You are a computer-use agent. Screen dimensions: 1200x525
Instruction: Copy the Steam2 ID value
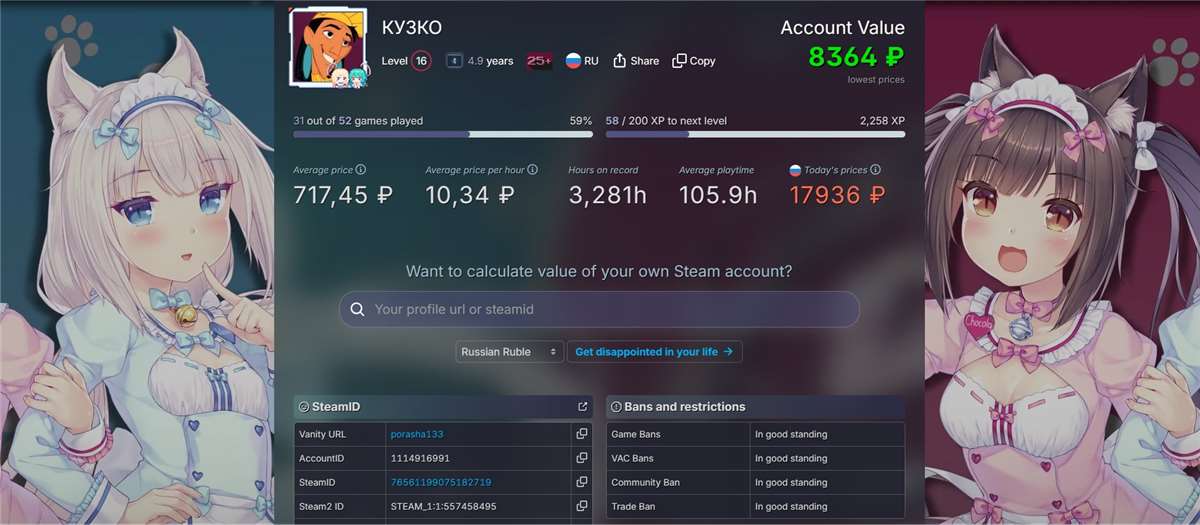pos(581,506)
